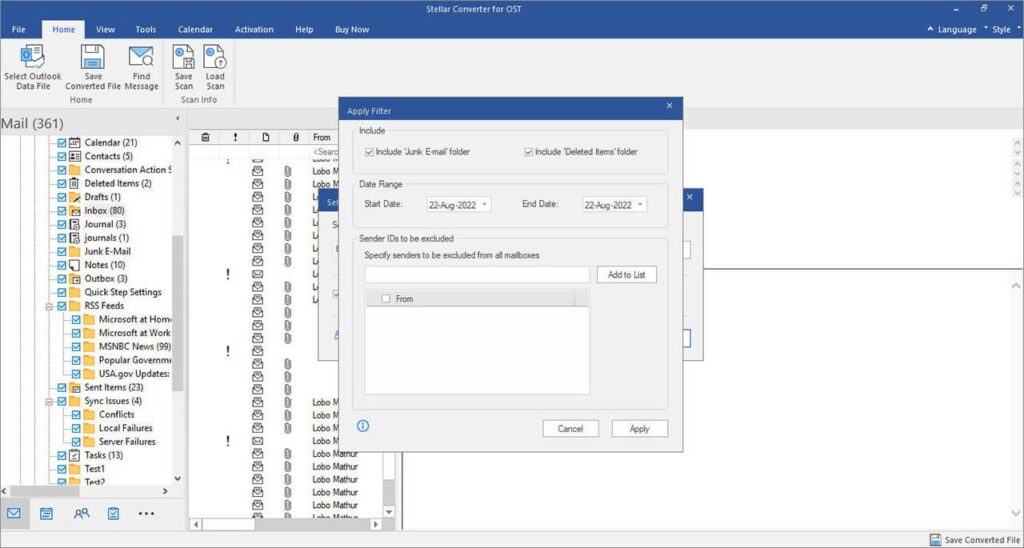Image resolution: width=1024 pixels, height=548 pixels.
Task: Click Select Outlook Data File icon
Action: (32, 57)
